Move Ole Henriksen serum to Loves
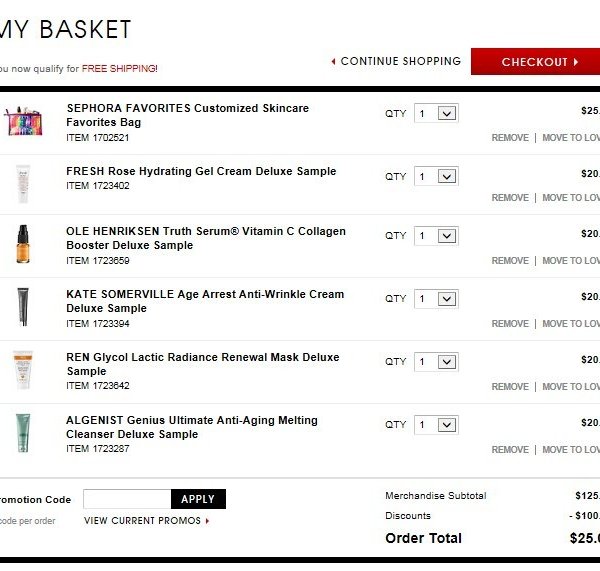Screen dimensions: 600x571 [571, 261]
